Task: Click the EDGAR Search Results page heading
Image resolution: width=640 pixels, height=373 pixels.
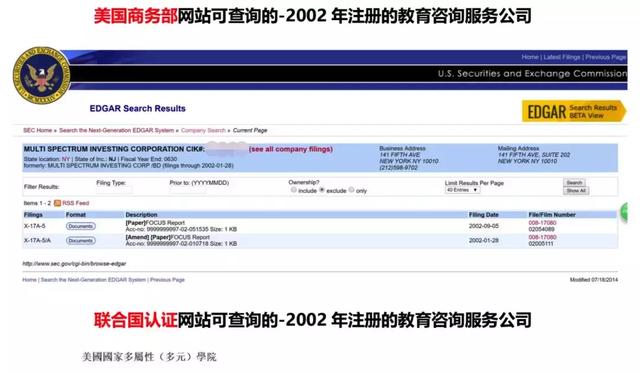Action: 138,109
